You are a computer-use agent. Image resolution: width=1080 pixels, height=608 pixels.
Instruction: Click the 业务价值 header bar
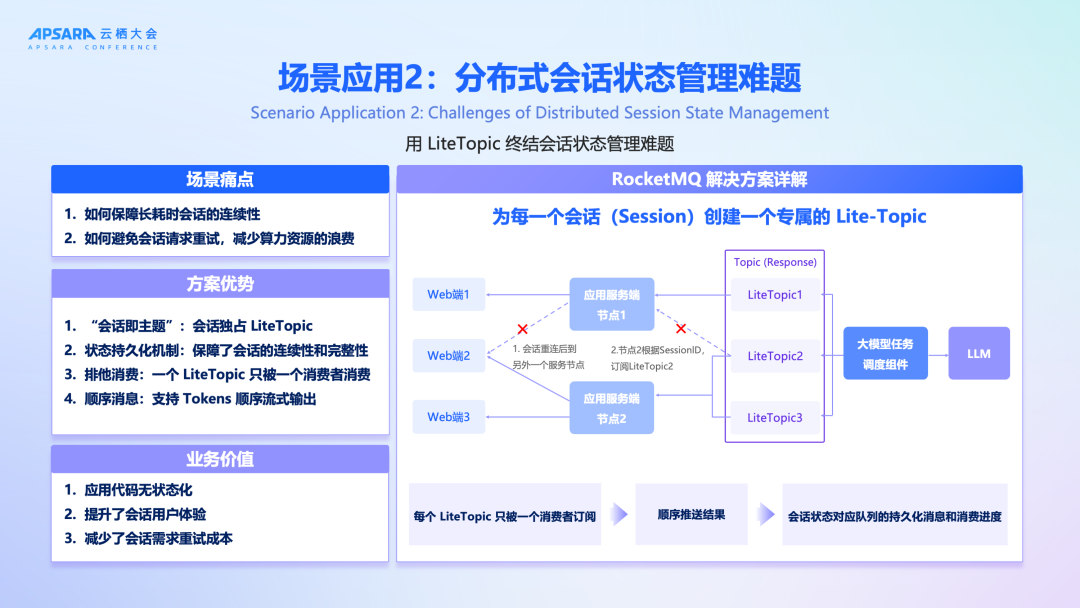pos(220,458)
